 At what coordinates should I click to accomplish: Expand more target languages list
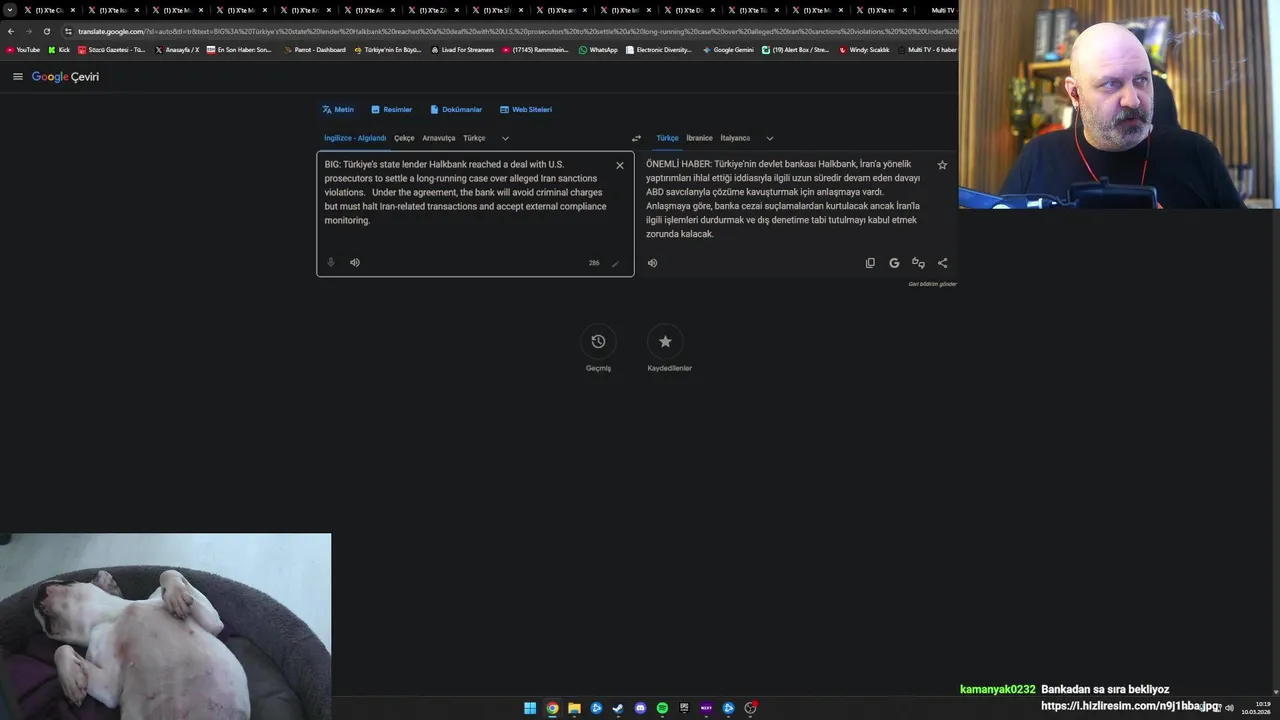[x=769, y=139]
